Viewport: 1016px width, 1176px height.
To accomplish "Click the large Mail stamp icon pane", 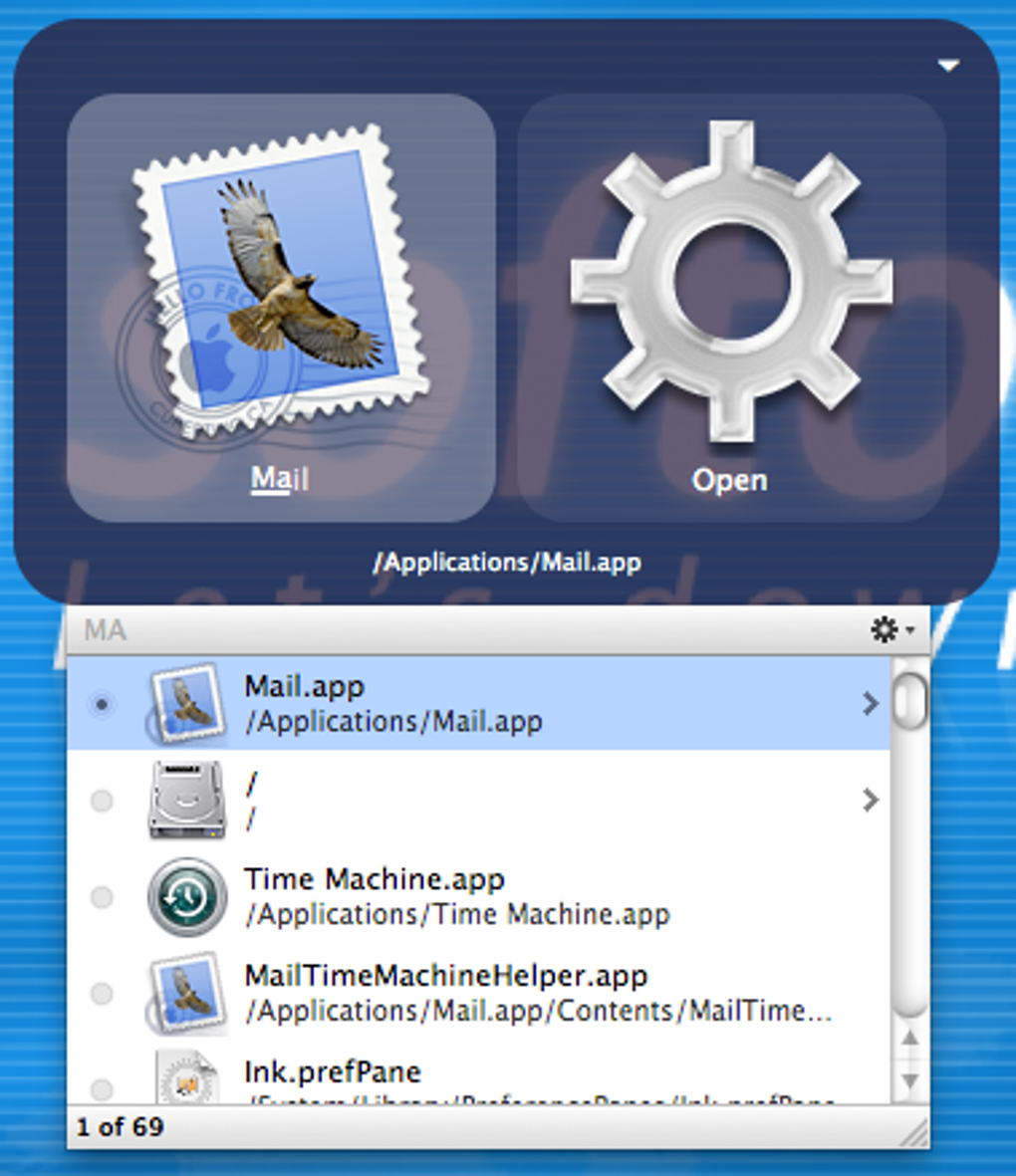I will click(281, 308).
